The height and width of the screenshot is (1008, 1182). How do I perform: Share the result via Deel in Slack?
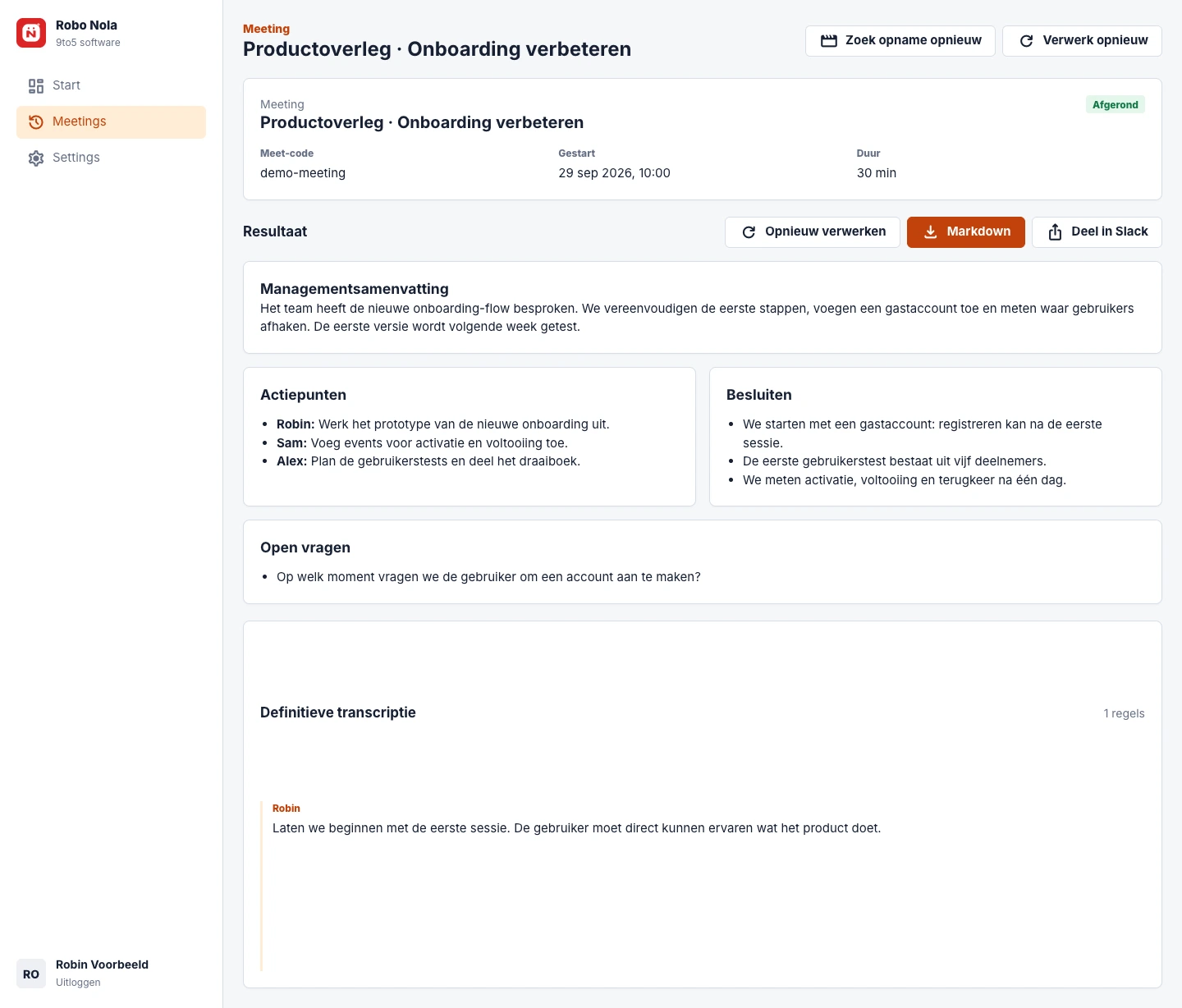tap(1097, 232)
